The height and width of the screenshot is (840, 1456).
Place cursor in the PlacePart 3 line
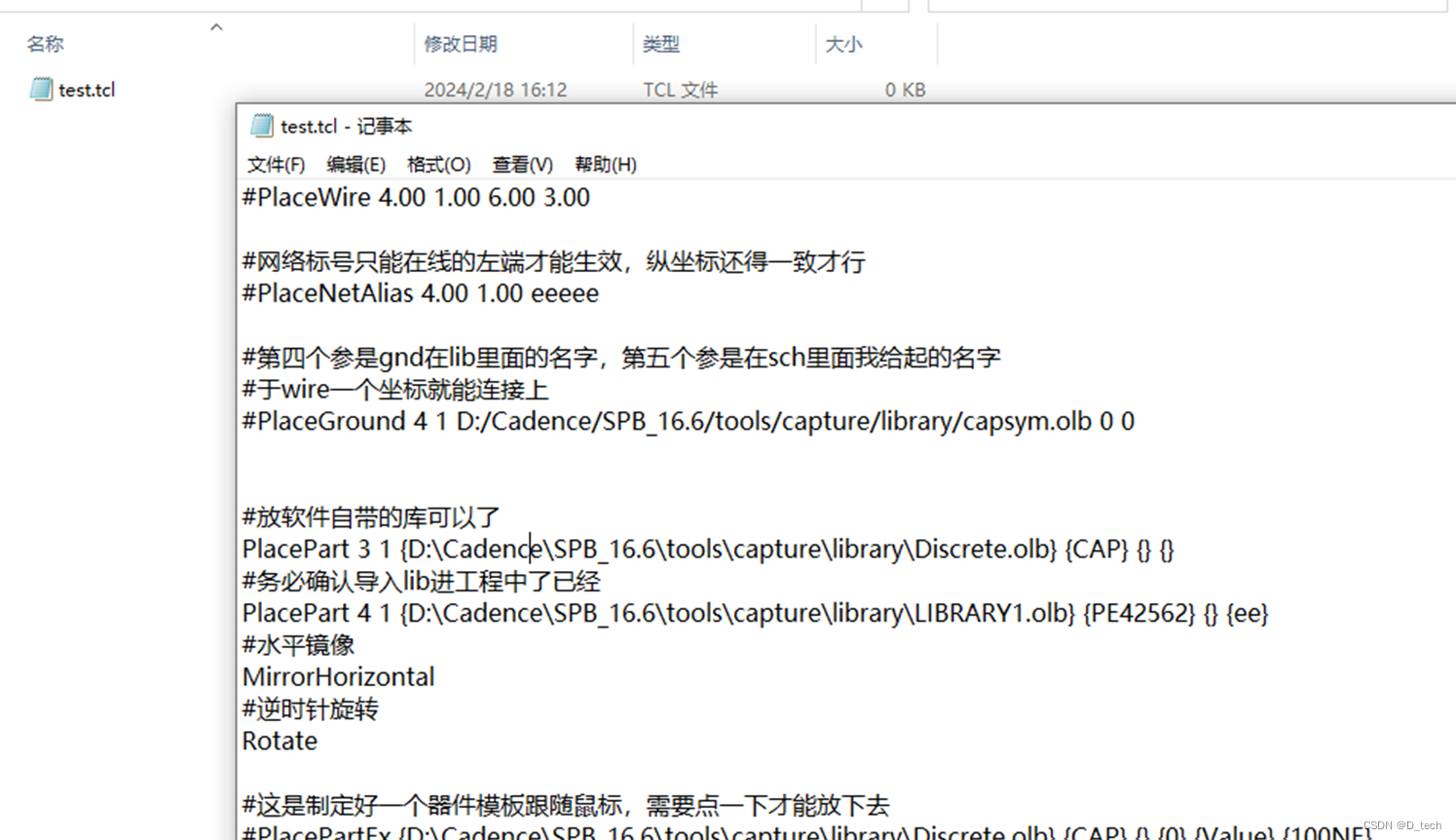coord(584,549)
